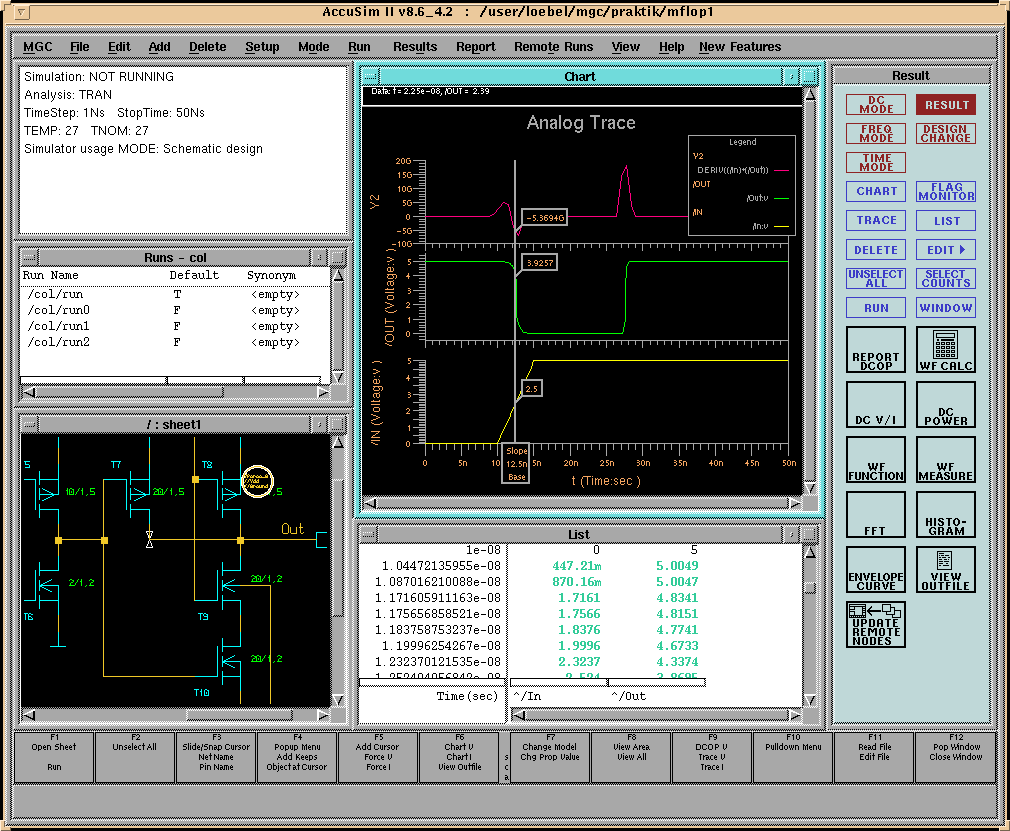Screen dimensions: 1010x831
Task: Click the UPDATE REMOTE NODES icon
Action: pos(875,624)
